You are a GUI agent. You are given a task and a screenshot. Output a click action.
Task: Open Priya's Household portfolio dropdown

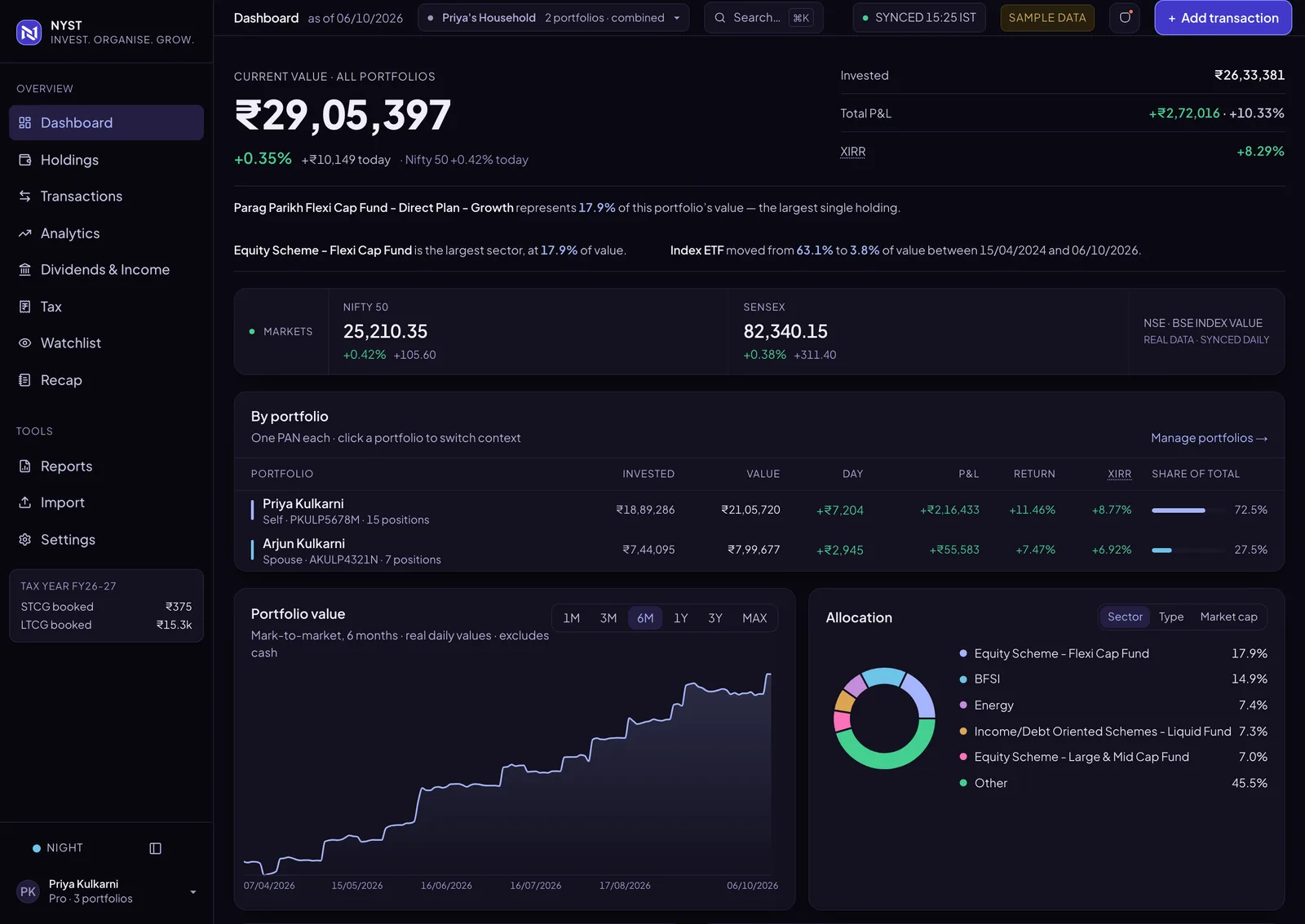[x=554, y=18]
